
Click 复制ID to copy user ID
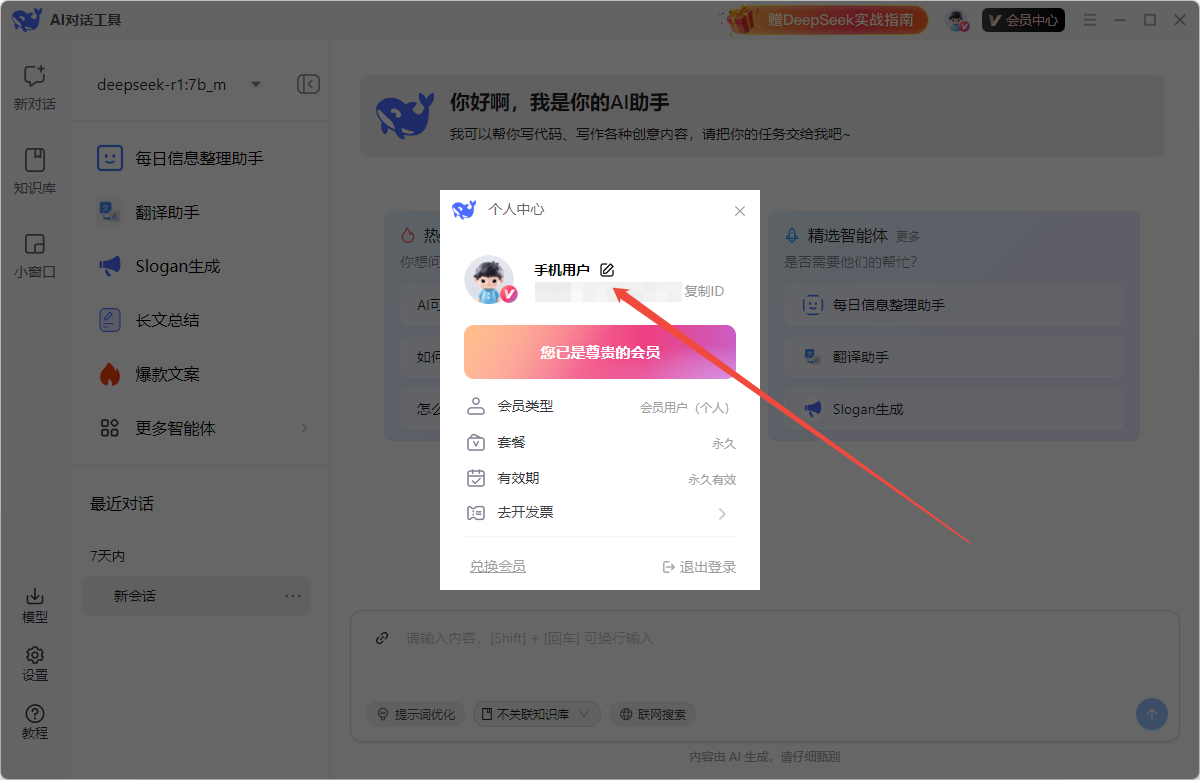704,292
